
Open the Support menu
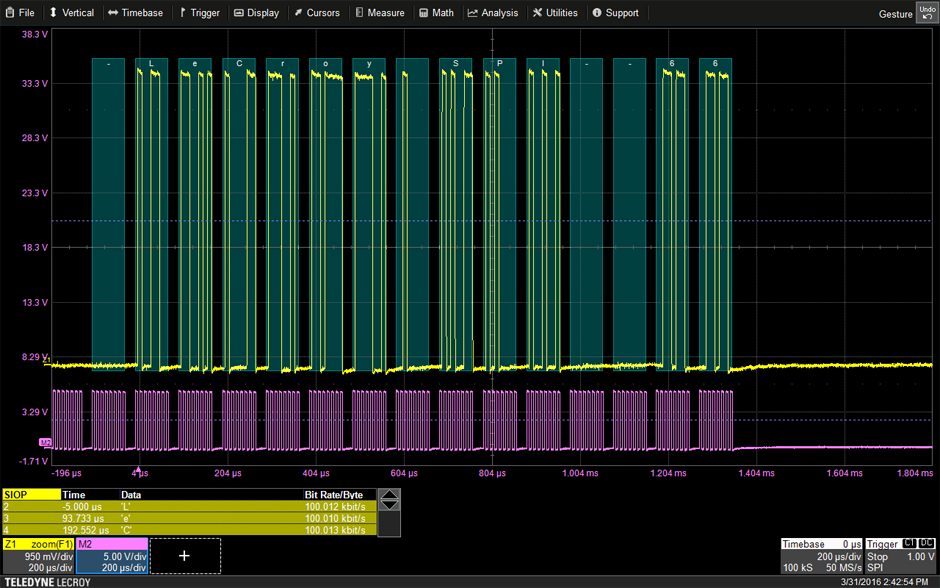pyautogui.click(x=616, y=13)
